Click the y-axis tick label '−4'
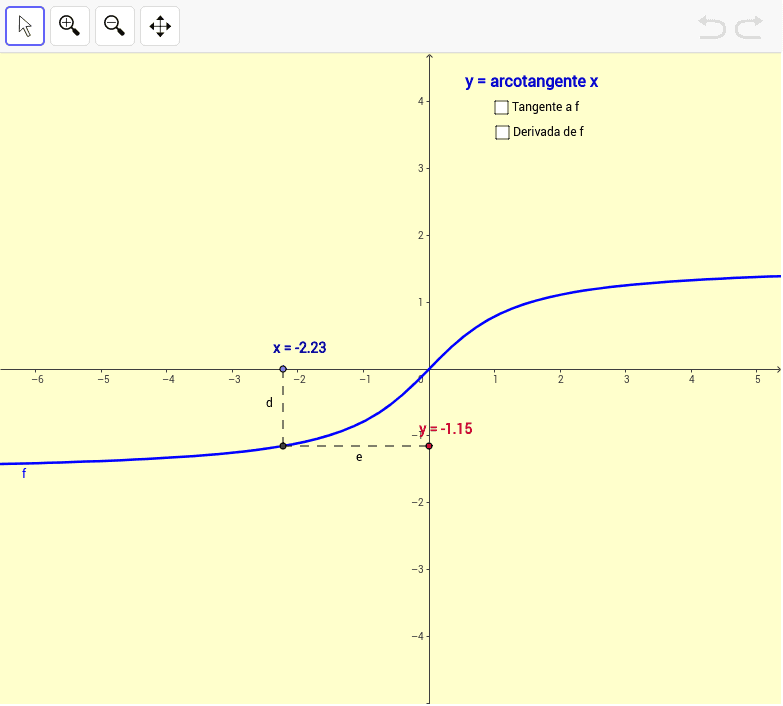 point(417,636)
